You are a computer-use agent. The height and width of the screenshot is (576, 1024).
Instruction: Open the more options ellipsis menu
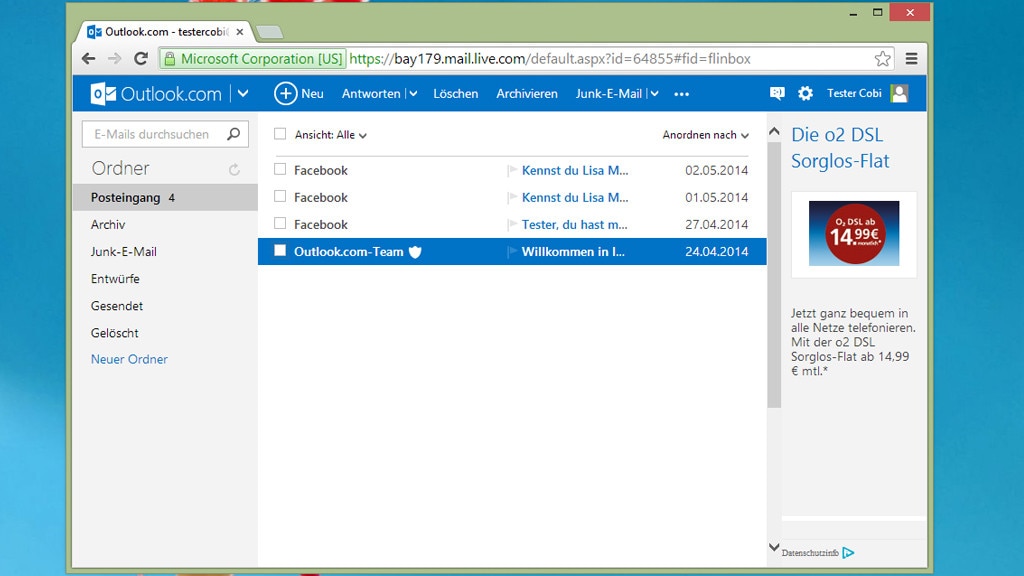(x=682, y=94)
